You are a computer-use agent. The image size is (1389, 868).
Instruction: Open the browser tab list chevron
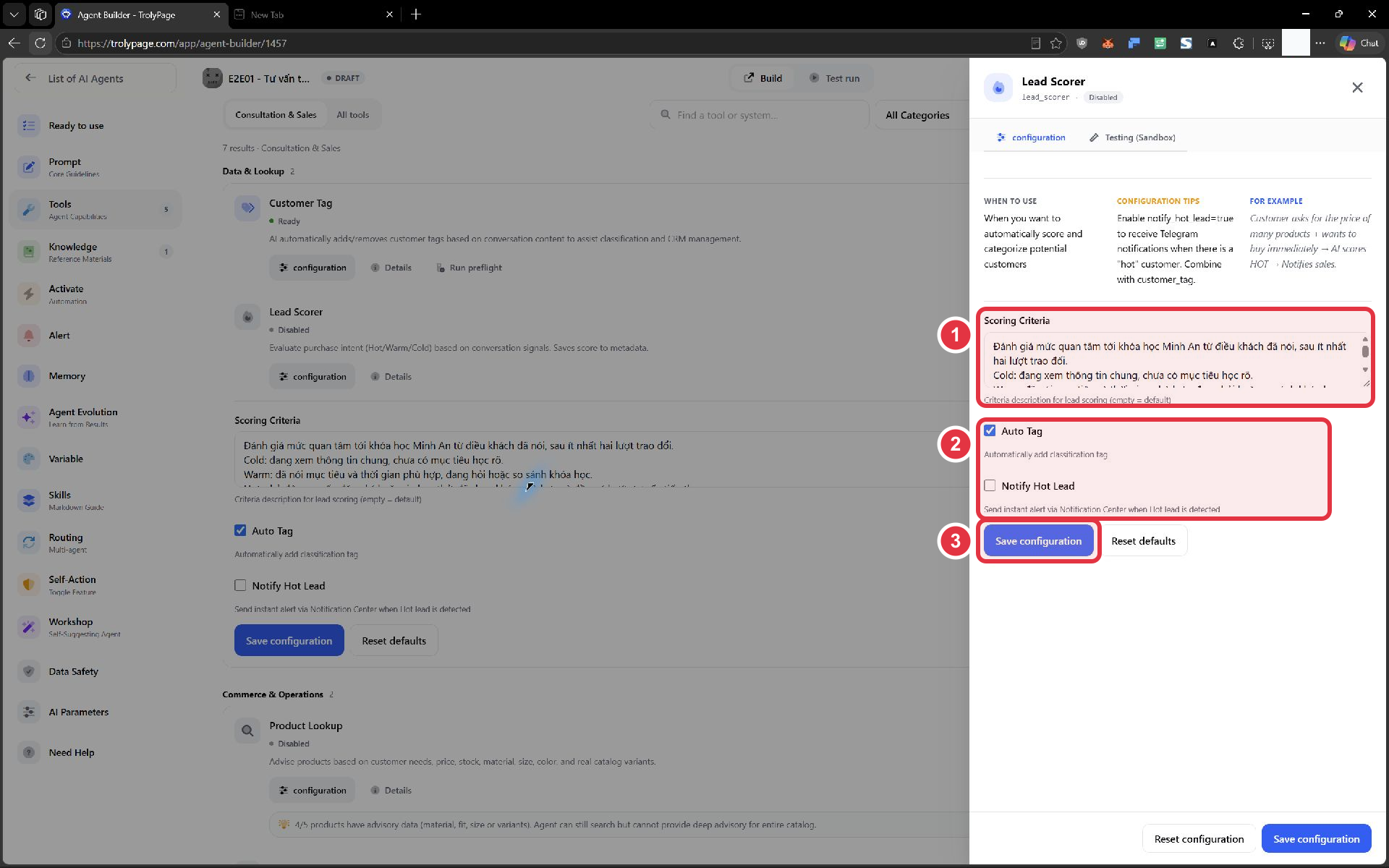(x=14, y=14)
